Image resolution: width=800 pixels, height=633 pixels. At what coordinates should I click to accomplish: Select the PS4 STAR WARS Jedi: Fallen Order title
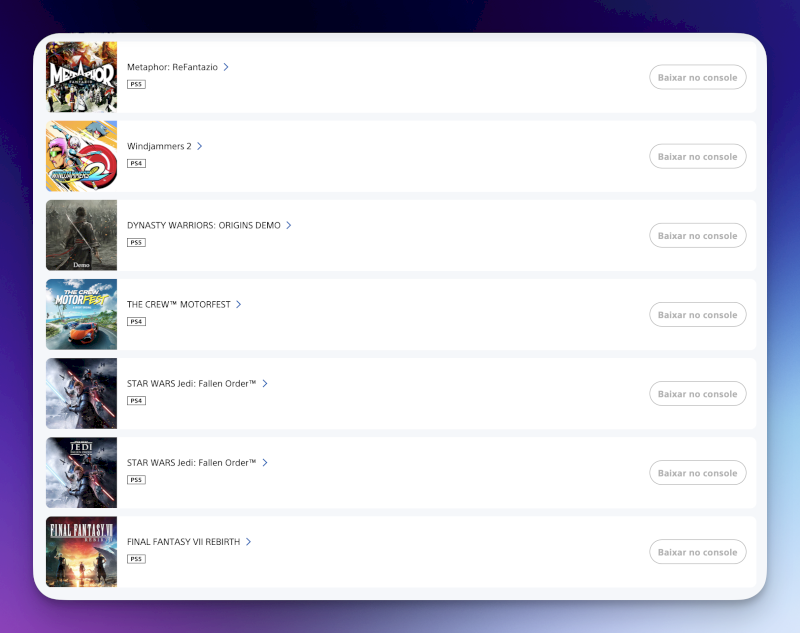click(x=191, y=383)
